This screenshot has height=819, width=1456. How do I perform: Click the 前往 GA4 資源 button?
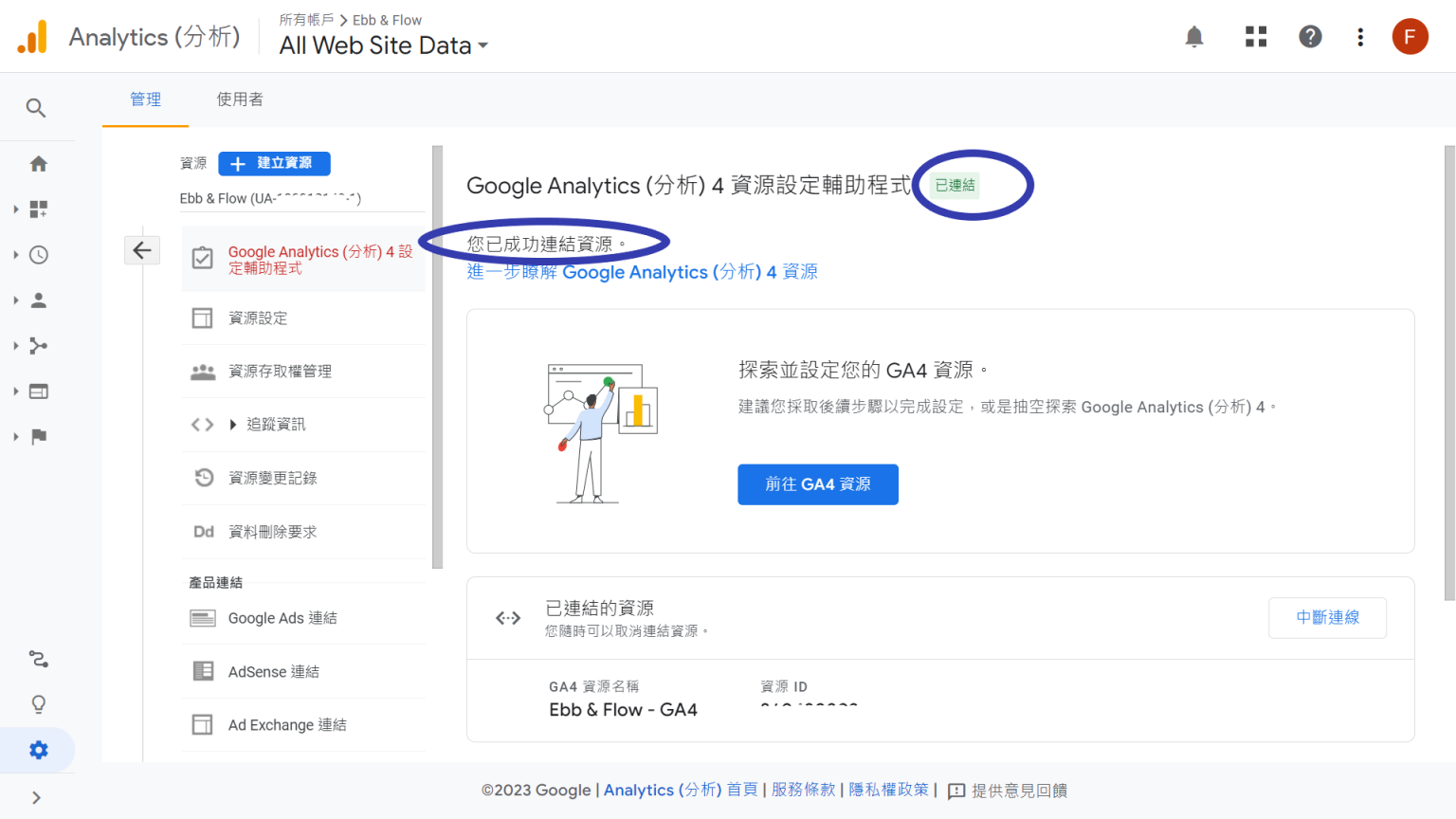818,484
